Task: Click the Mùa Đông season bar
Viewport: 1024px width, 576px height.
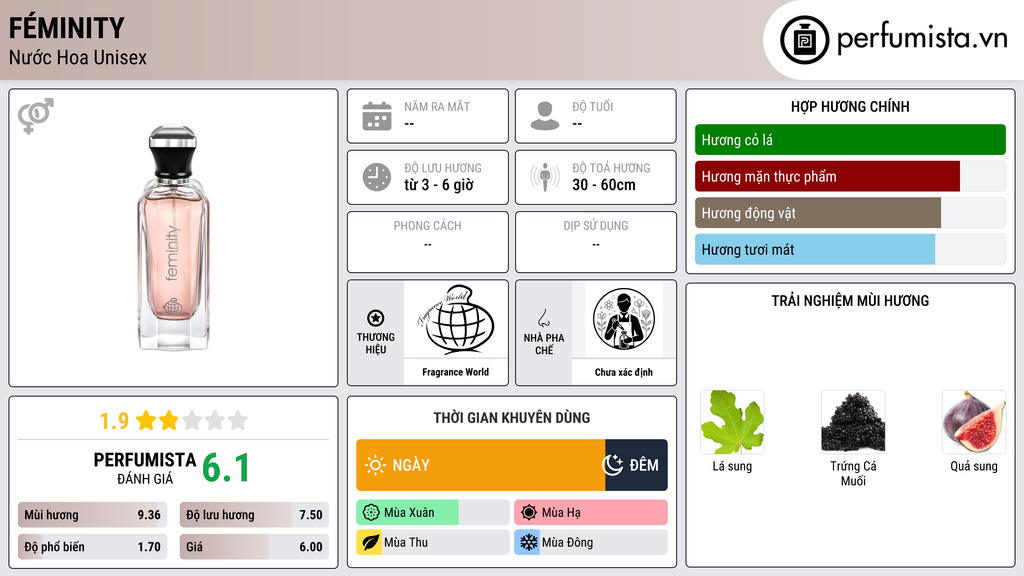Action: (591, 542)
